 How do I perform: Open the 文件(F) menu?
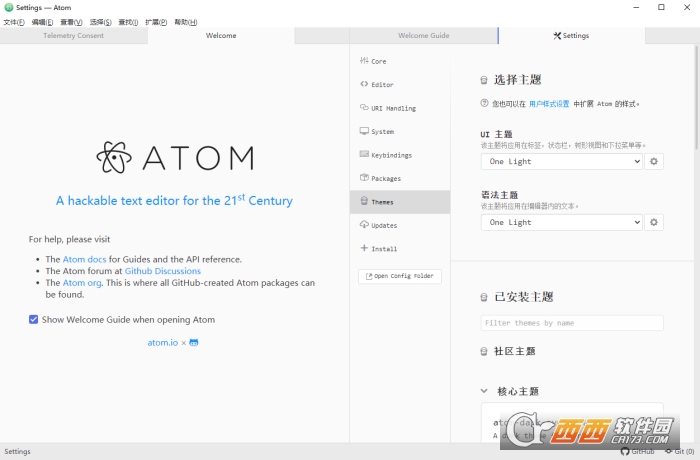tap(14, 22)
